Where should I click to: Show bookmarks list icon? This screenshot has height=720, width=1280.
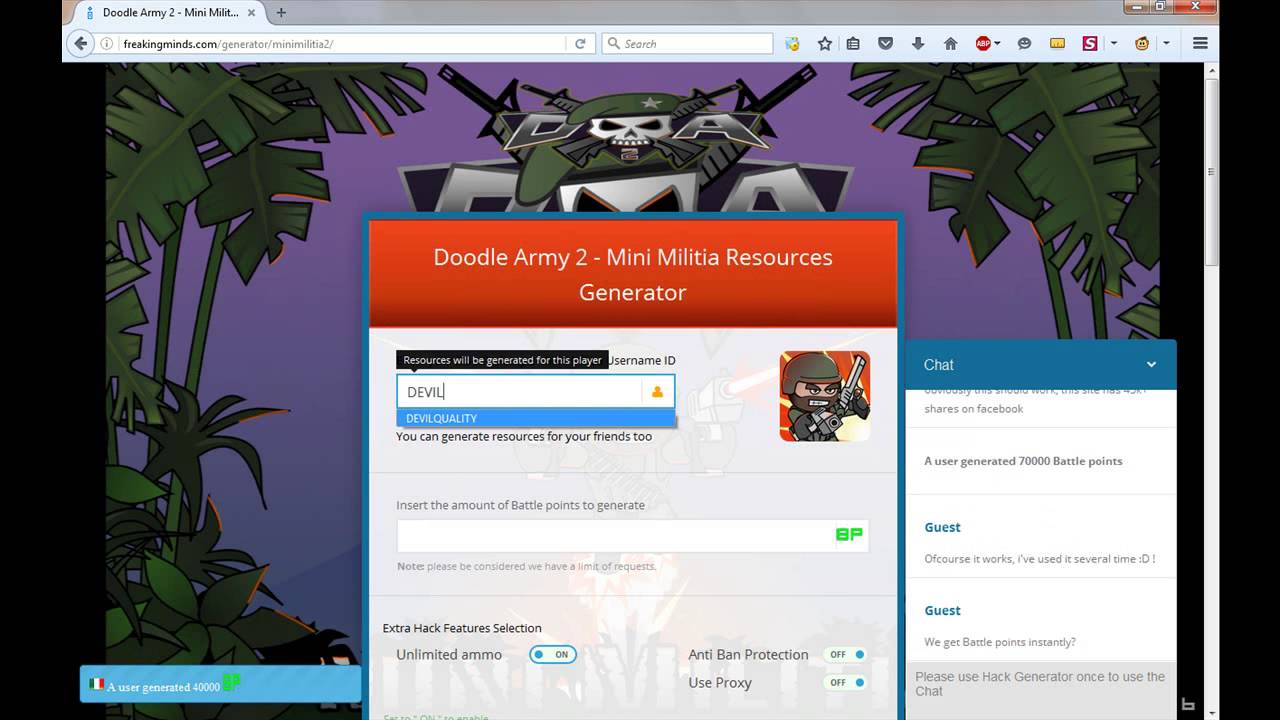[x=853, y=44]
